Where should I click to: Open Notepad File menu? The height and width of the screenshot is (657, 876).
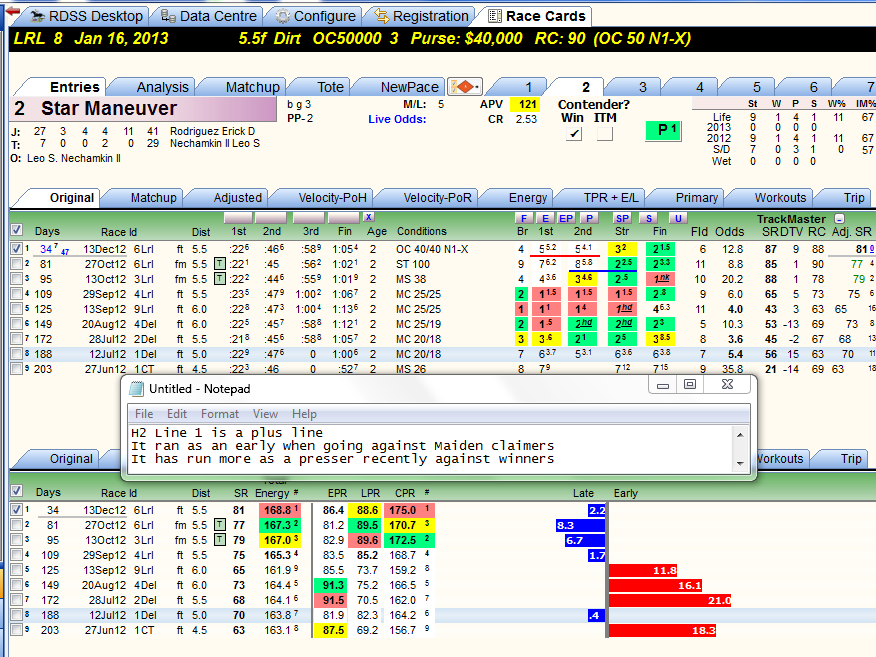click(144, 414)
